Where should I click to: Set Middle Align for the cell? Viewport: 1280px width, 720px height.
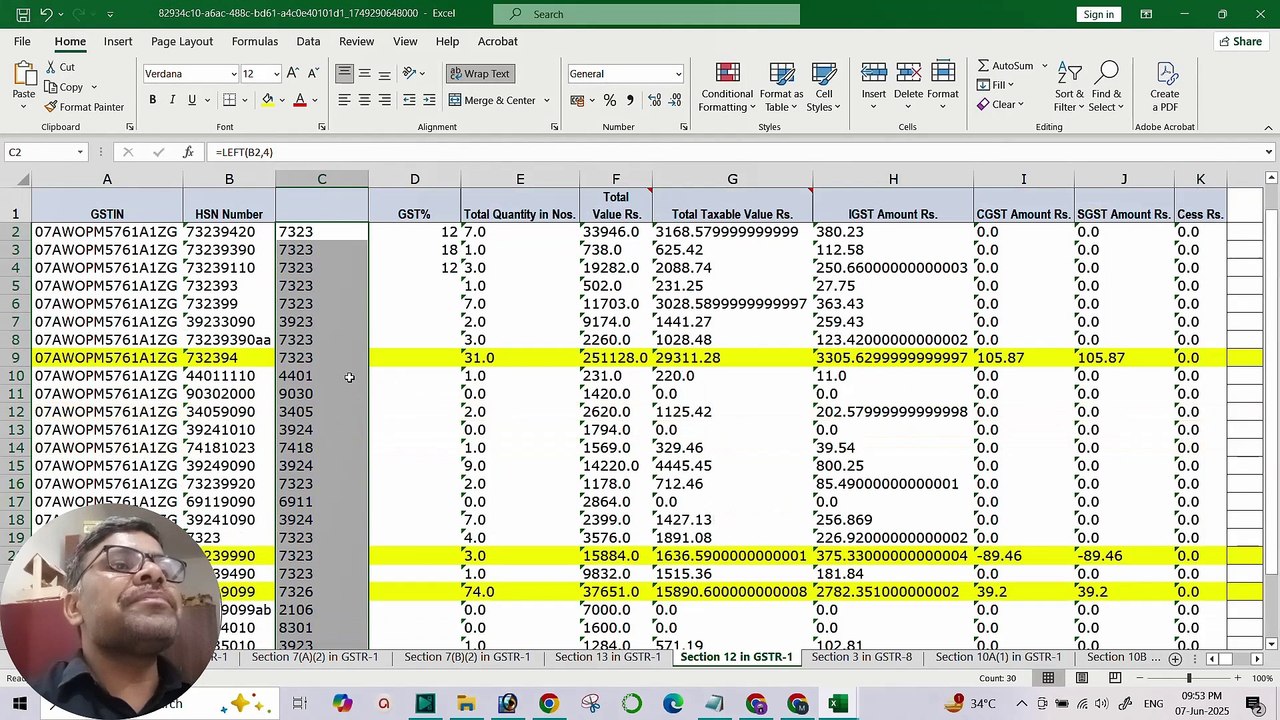pyautogui.click(x=364, y=74)
